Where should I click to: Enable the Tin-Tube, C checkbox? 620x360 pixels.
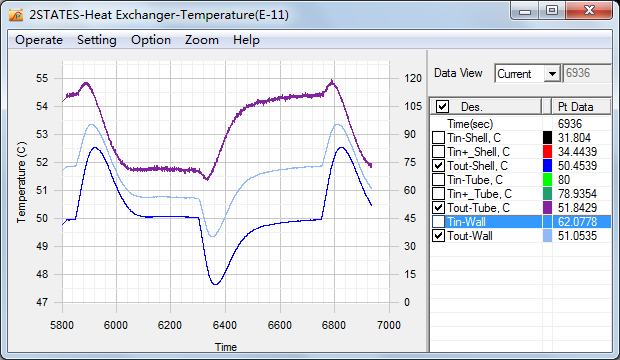pyautogui.click(x=438, y=180)
